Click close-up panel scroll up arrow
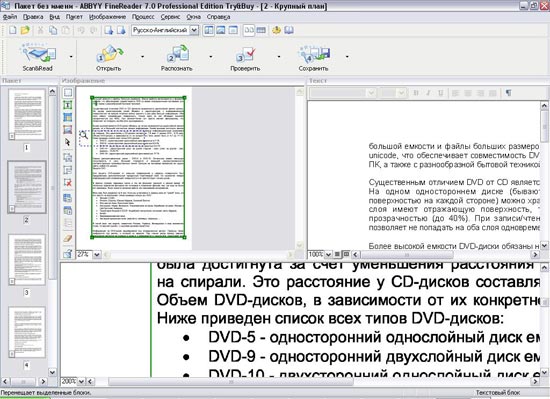Image resolution: width=550 pixels, height=399 pixels. click(x=544, y=268)
